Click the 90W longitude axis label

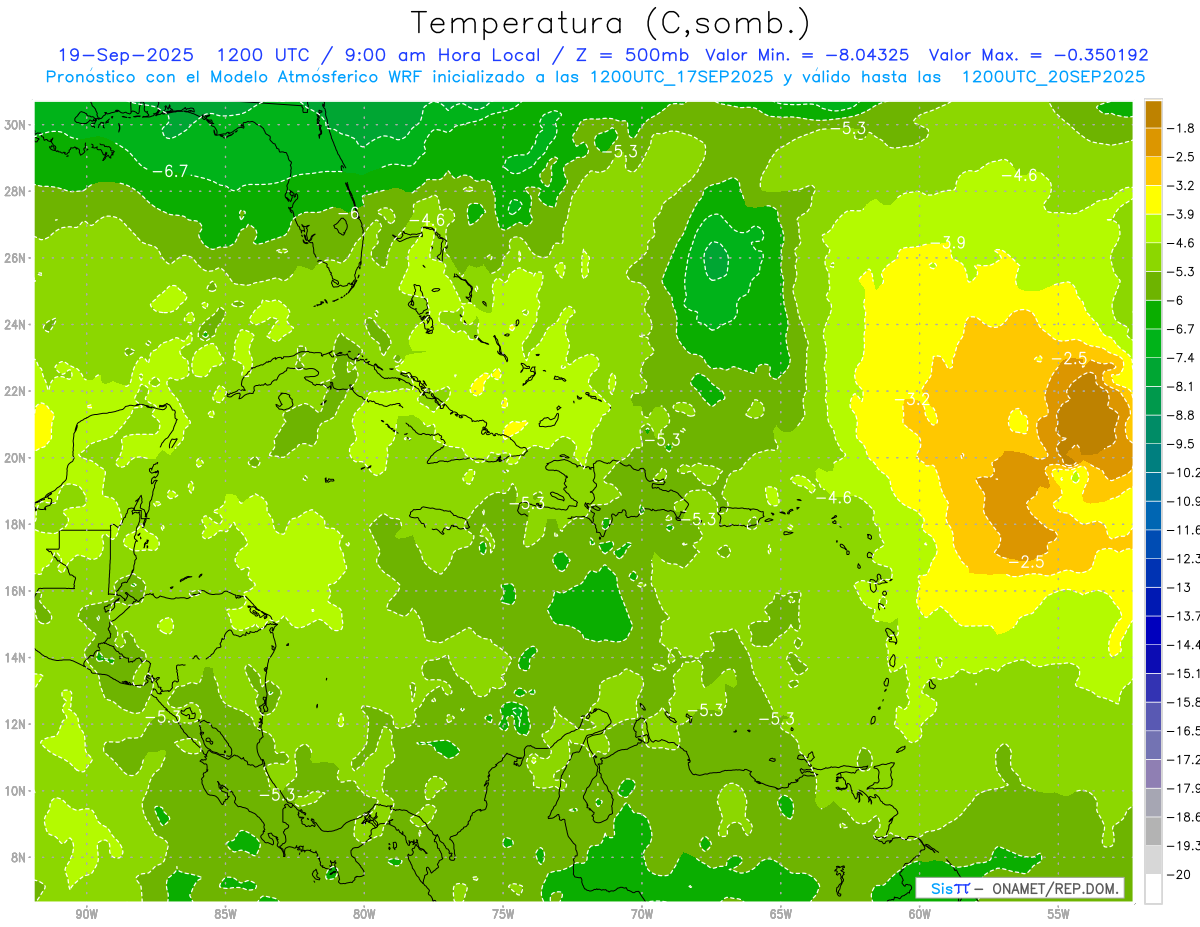(x=87, y=914)
